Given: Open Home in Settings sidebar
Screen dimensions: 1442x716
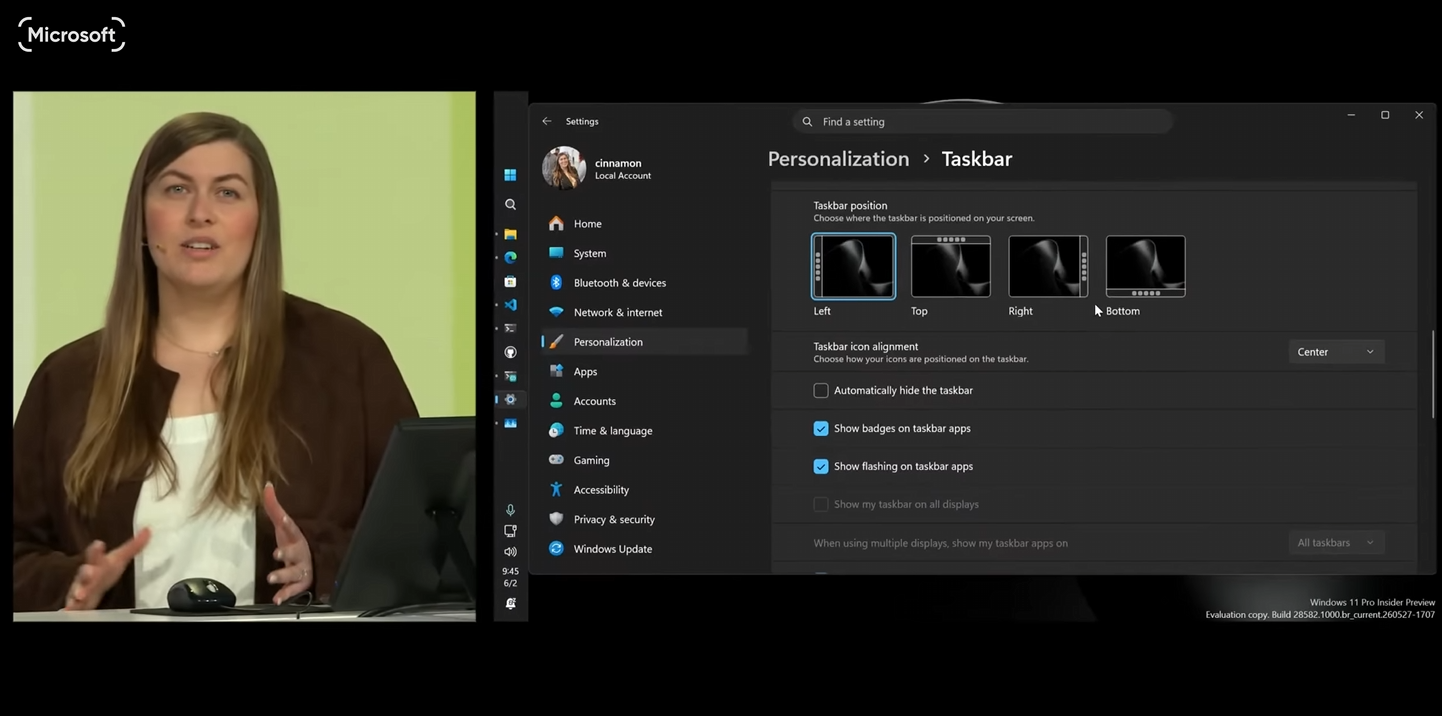Looking at the screenshot, I should pos(644,224).
